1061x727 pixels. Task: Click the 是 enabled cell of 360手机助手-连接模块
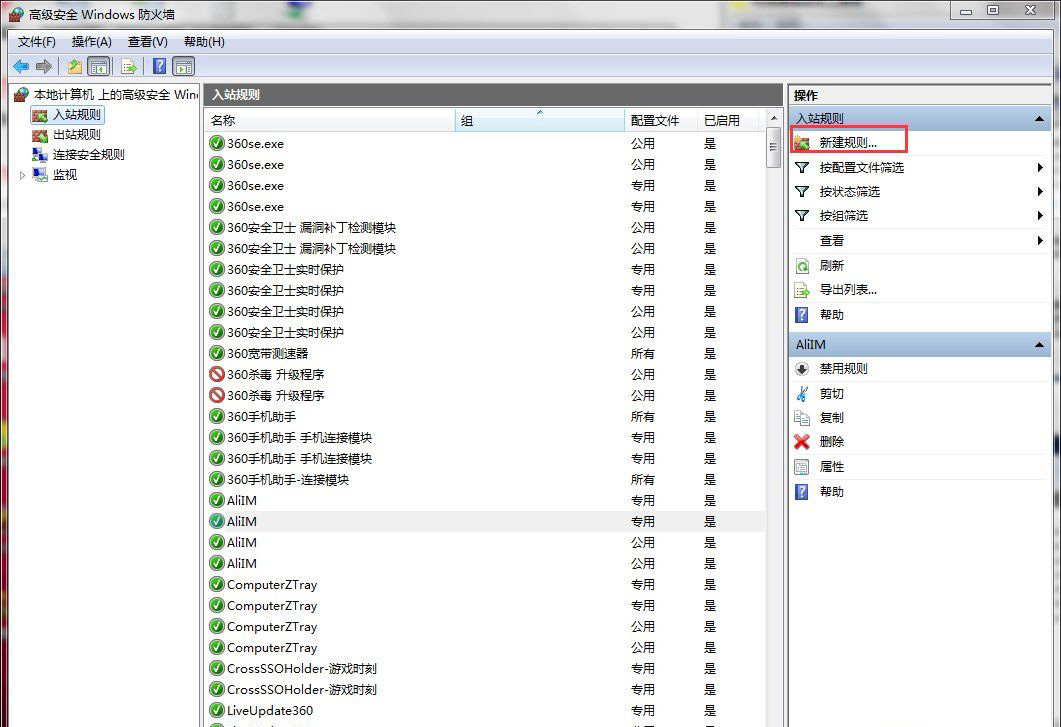point(710,479)
